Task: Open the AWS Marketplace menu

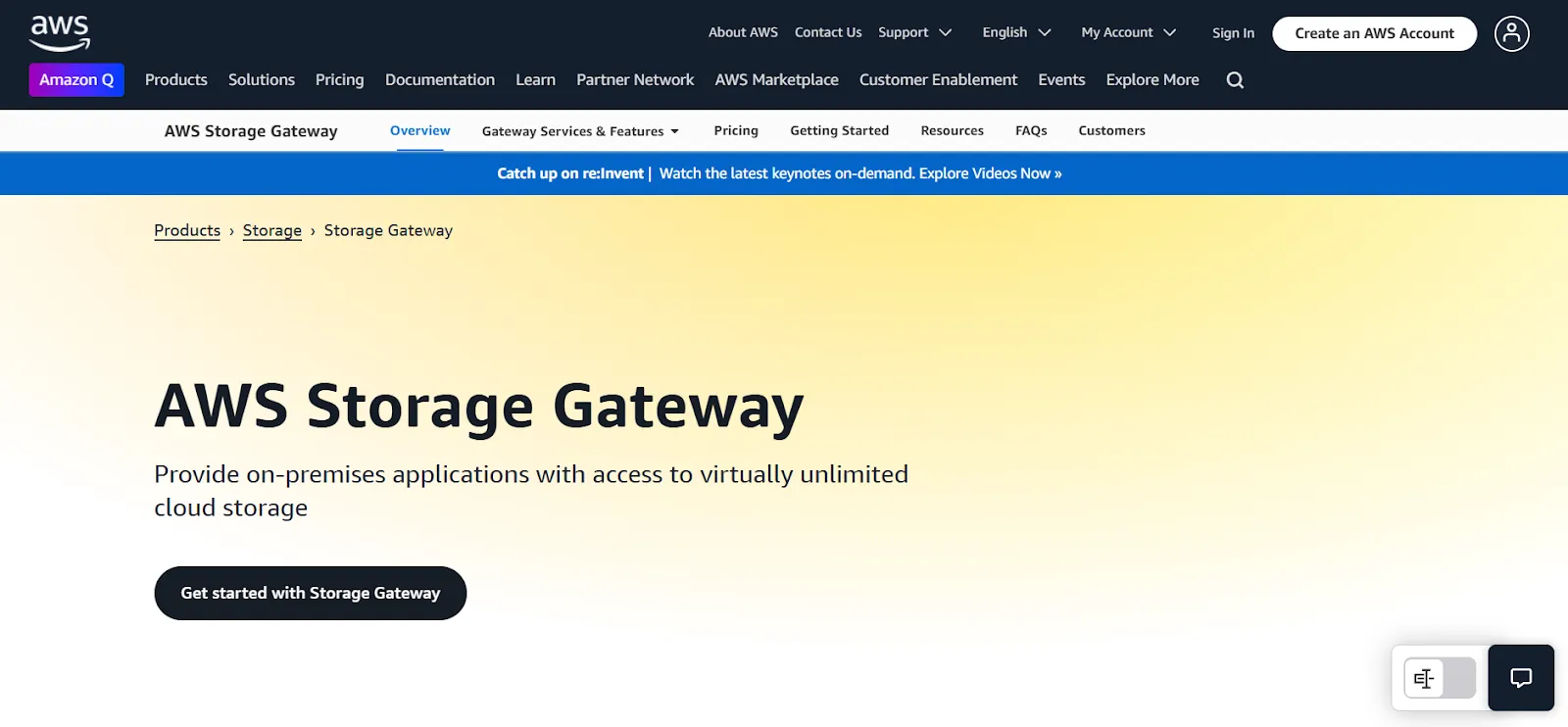Action: 777,80
